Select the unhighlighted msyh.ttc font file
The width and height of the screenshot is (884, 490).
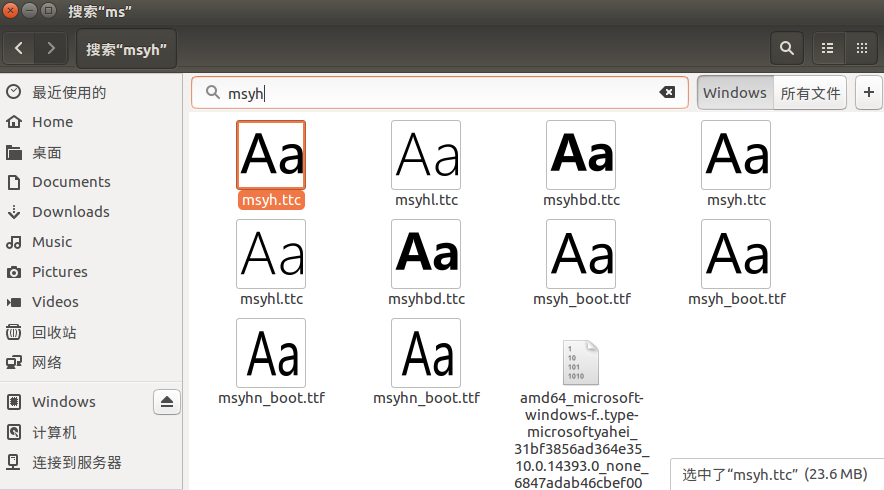(736, 165)
